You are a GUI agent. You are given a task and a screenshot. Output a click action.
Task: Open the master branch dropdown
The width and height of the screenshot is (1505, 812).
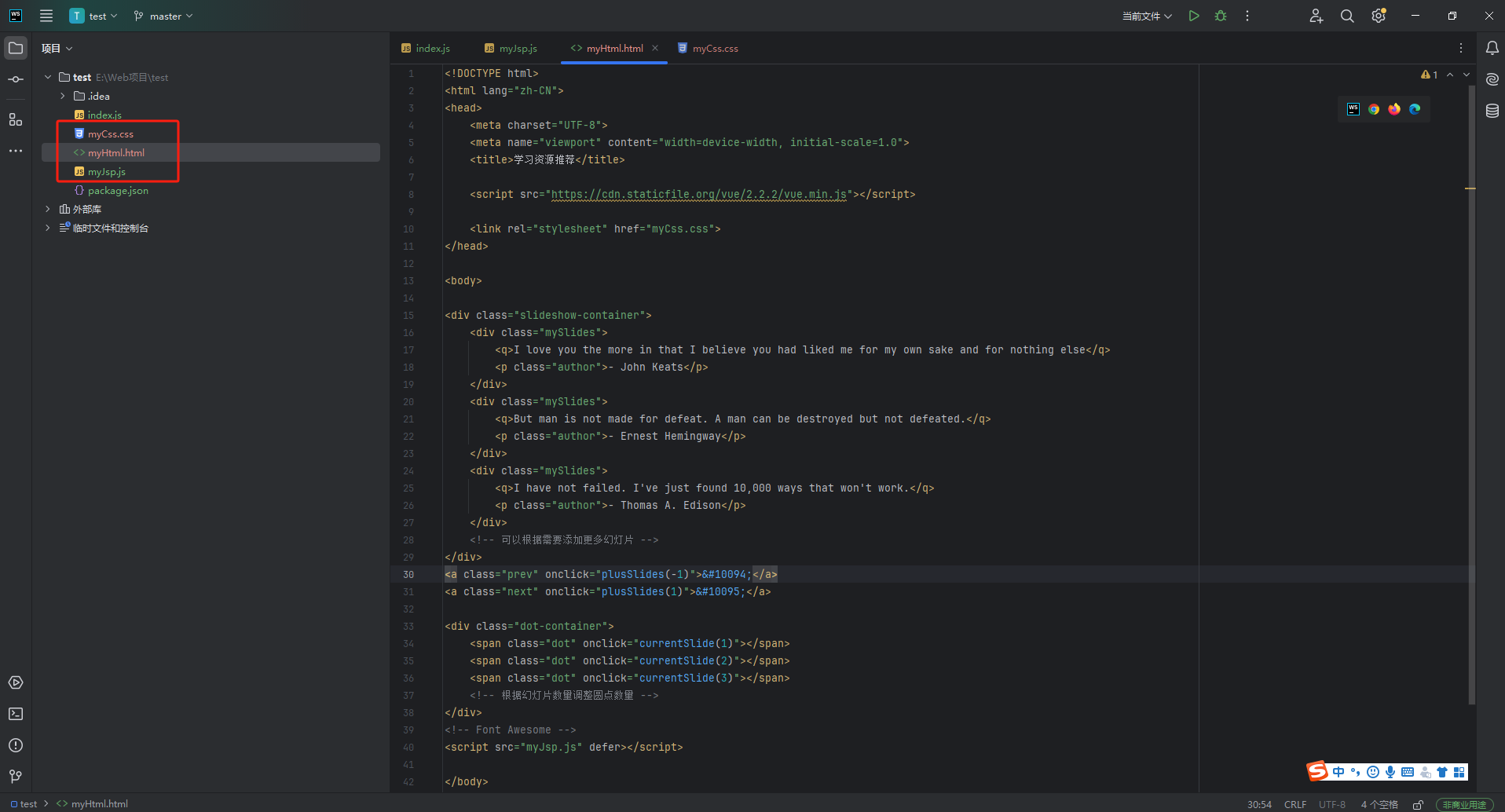click(163, 16)
